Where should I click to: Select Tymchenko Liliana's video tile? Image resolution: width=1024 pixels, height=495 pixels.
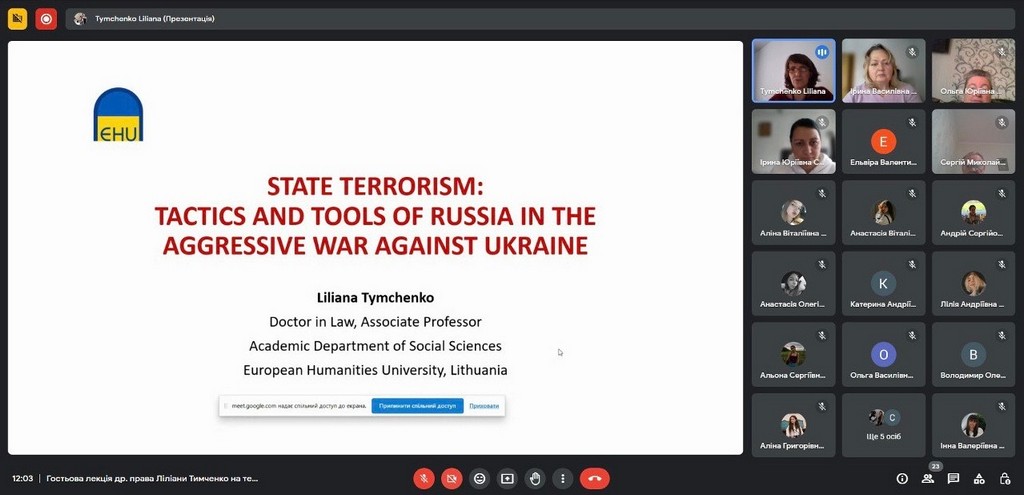pos(793,70)
